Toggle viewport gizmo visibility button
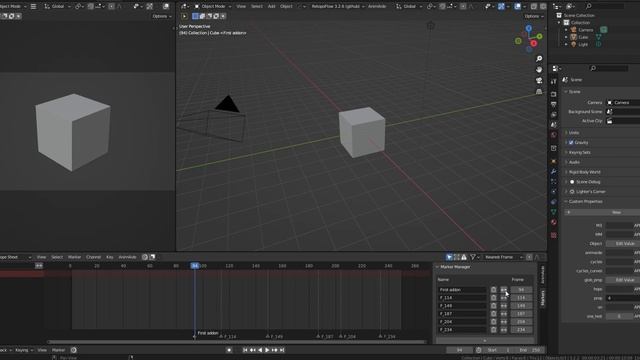The width and height of the screenshot is (640, 360). point(501,7)
